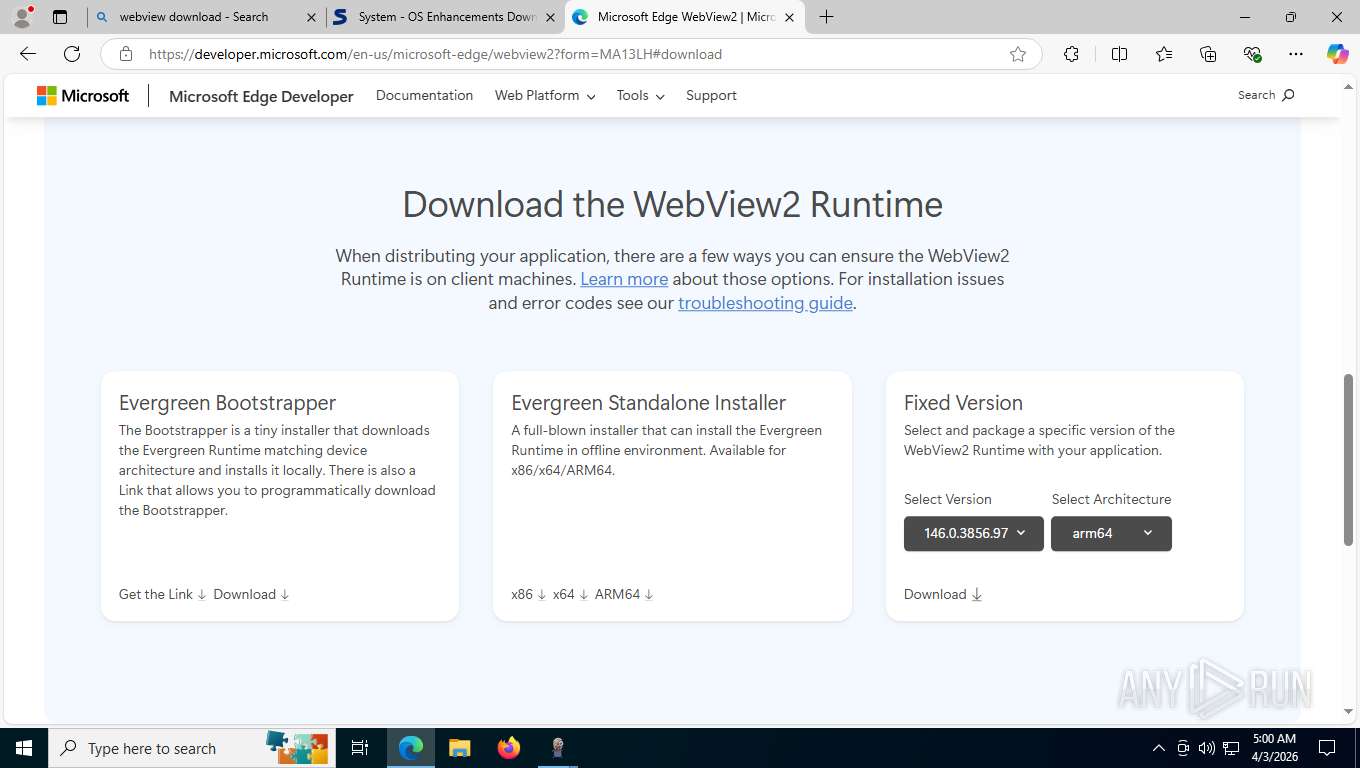Download the x64 Standalone Installer
The height and width of the screenshot is (768, 1360).
570,594
